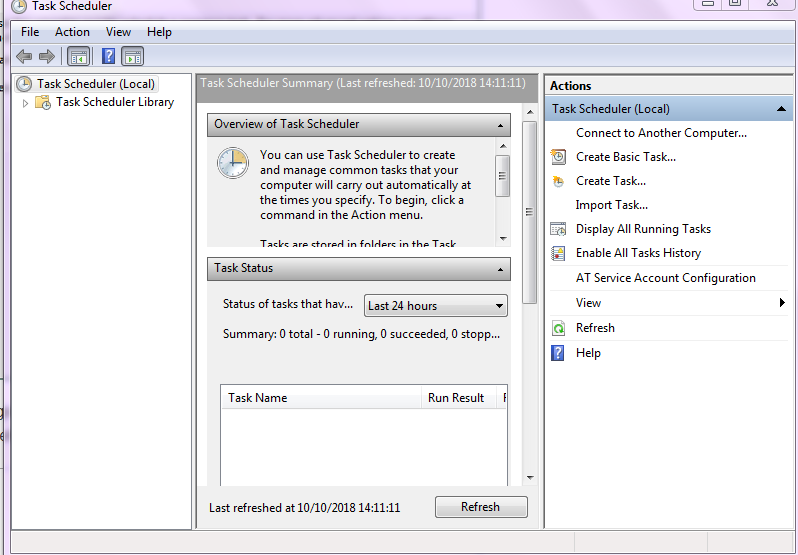798x555 pixels.
Task: Click the Task Scheduler Library folder icon
Action: coord(43,102)
